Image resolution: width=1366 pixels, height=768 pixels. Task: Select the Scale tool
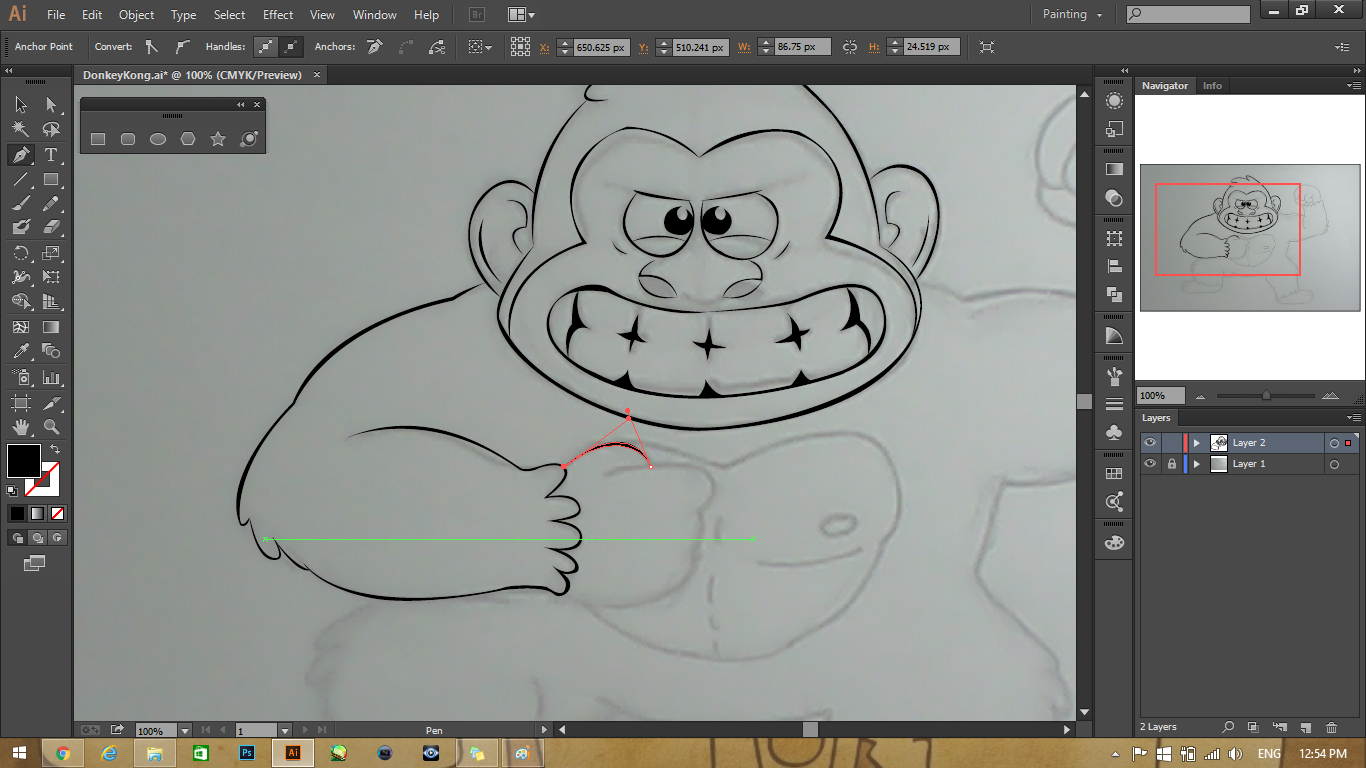51,253
